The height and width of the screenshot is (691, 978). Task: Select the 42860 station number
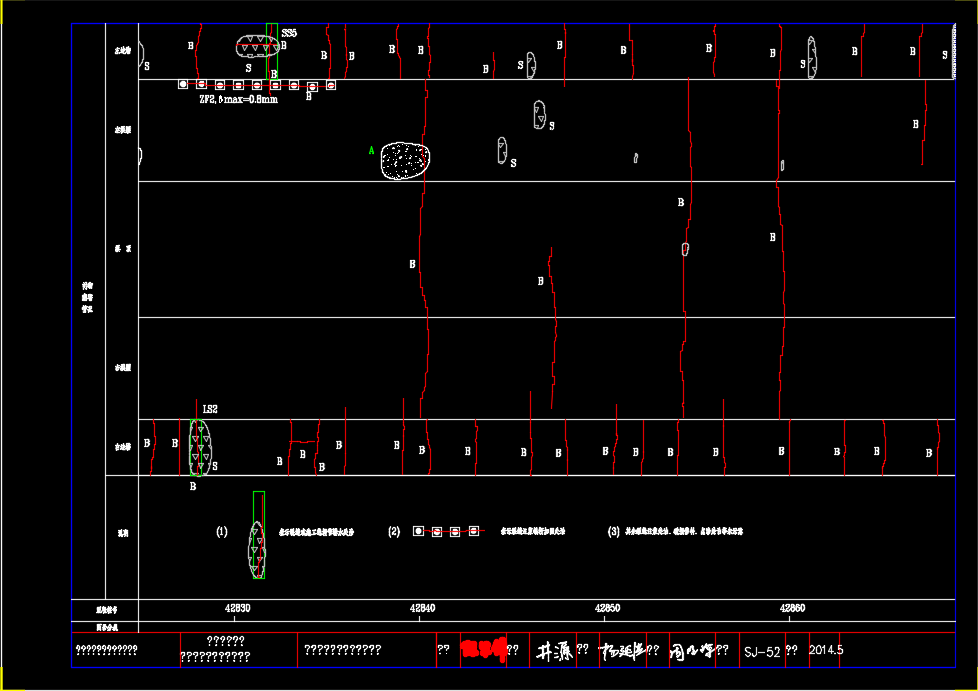click(792, 608)
